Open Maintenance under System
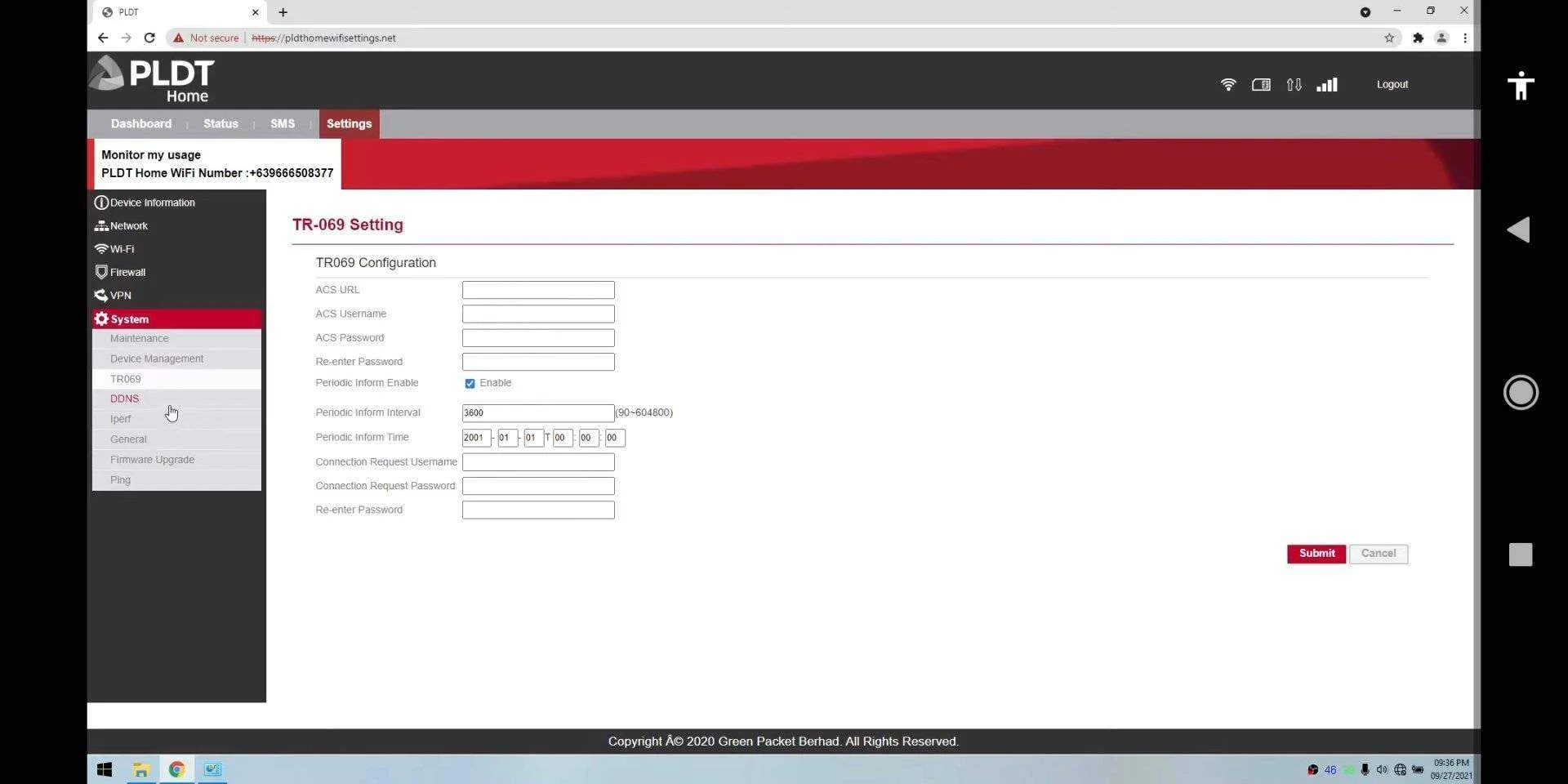This screenshot has height=784, width=1568. (x=176, y=338)
